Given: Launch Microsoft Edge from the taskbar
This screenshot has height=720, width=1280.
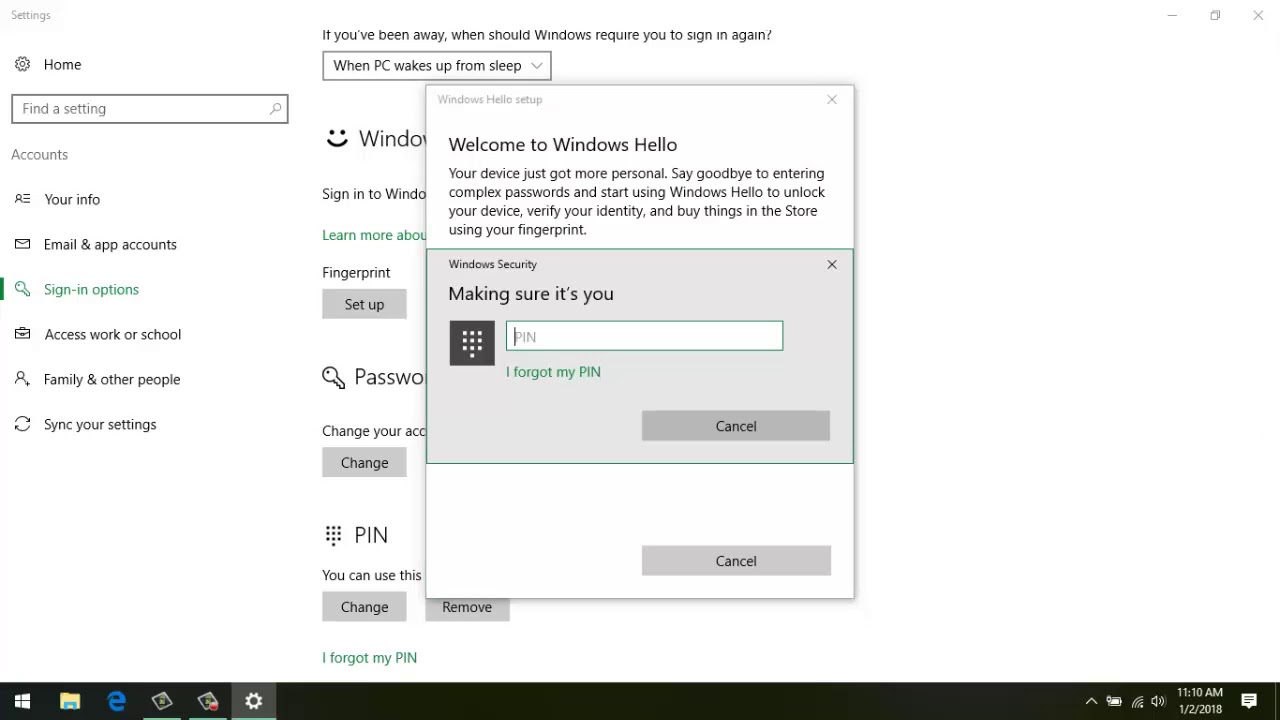Looking at the screenshot, I should pos(117,701).
